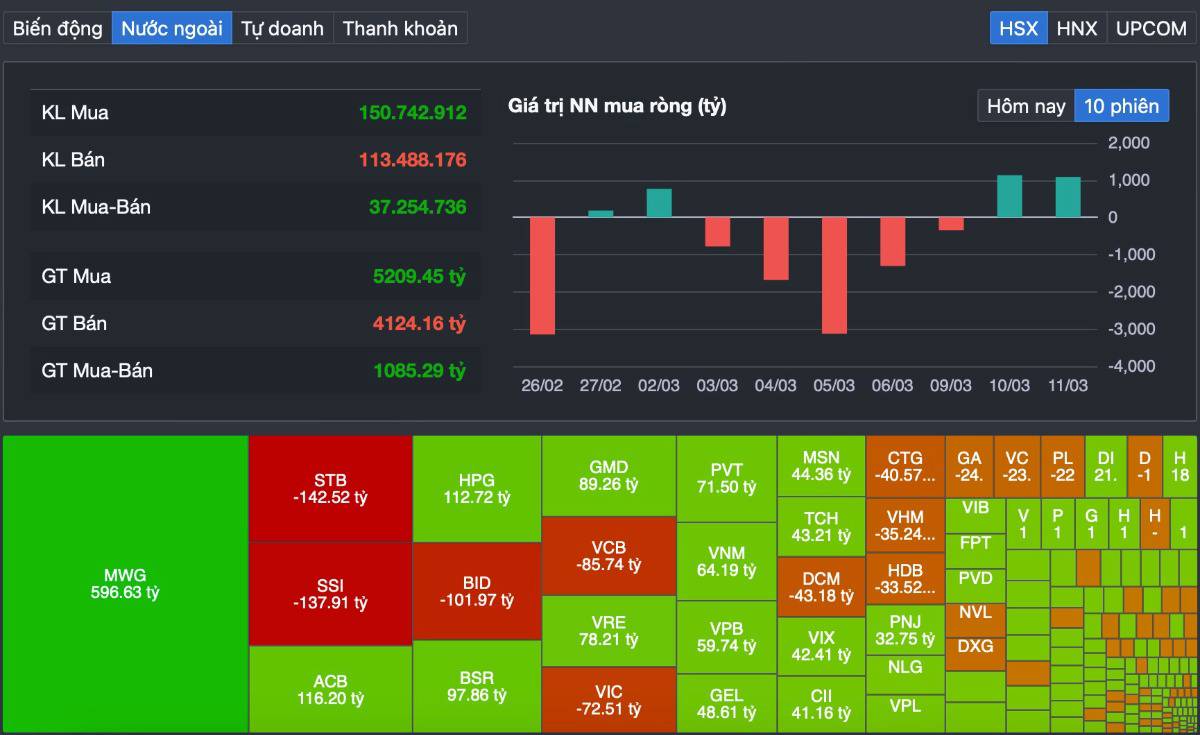Switch to the Biến động tab
This screenshot has width=1200, height=735.
58,28
